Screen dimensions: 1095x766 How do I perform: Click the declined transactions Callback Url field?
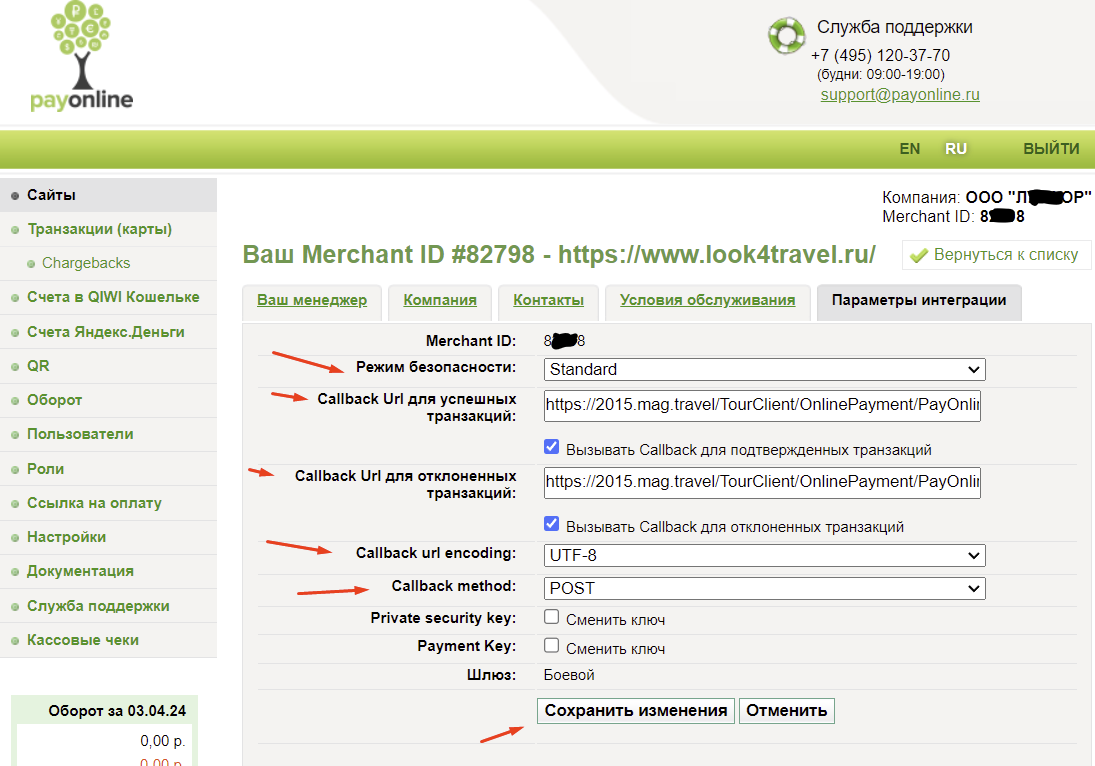(762, 483)
